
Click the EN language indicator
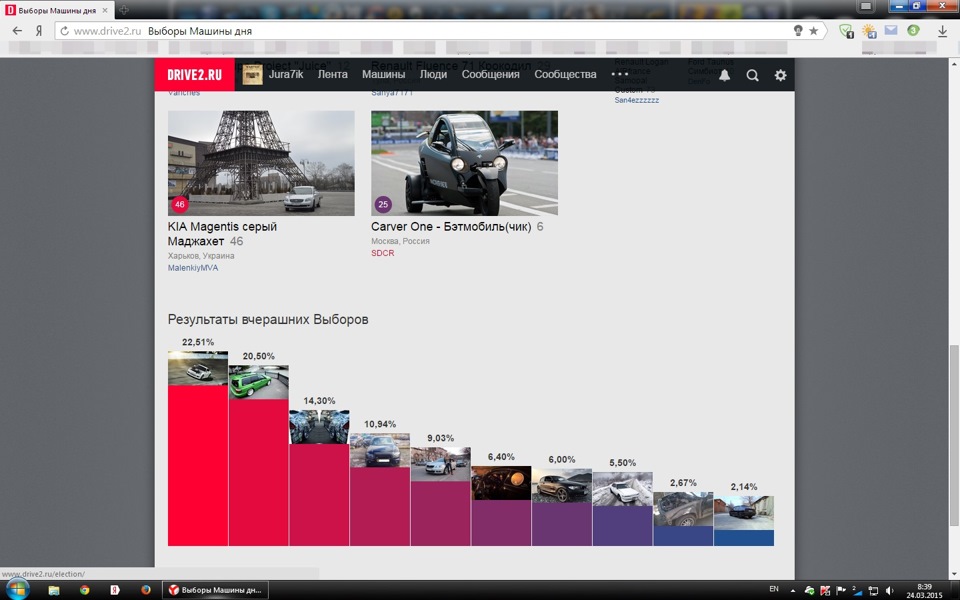pyautogui.click(x=774, y=589)
